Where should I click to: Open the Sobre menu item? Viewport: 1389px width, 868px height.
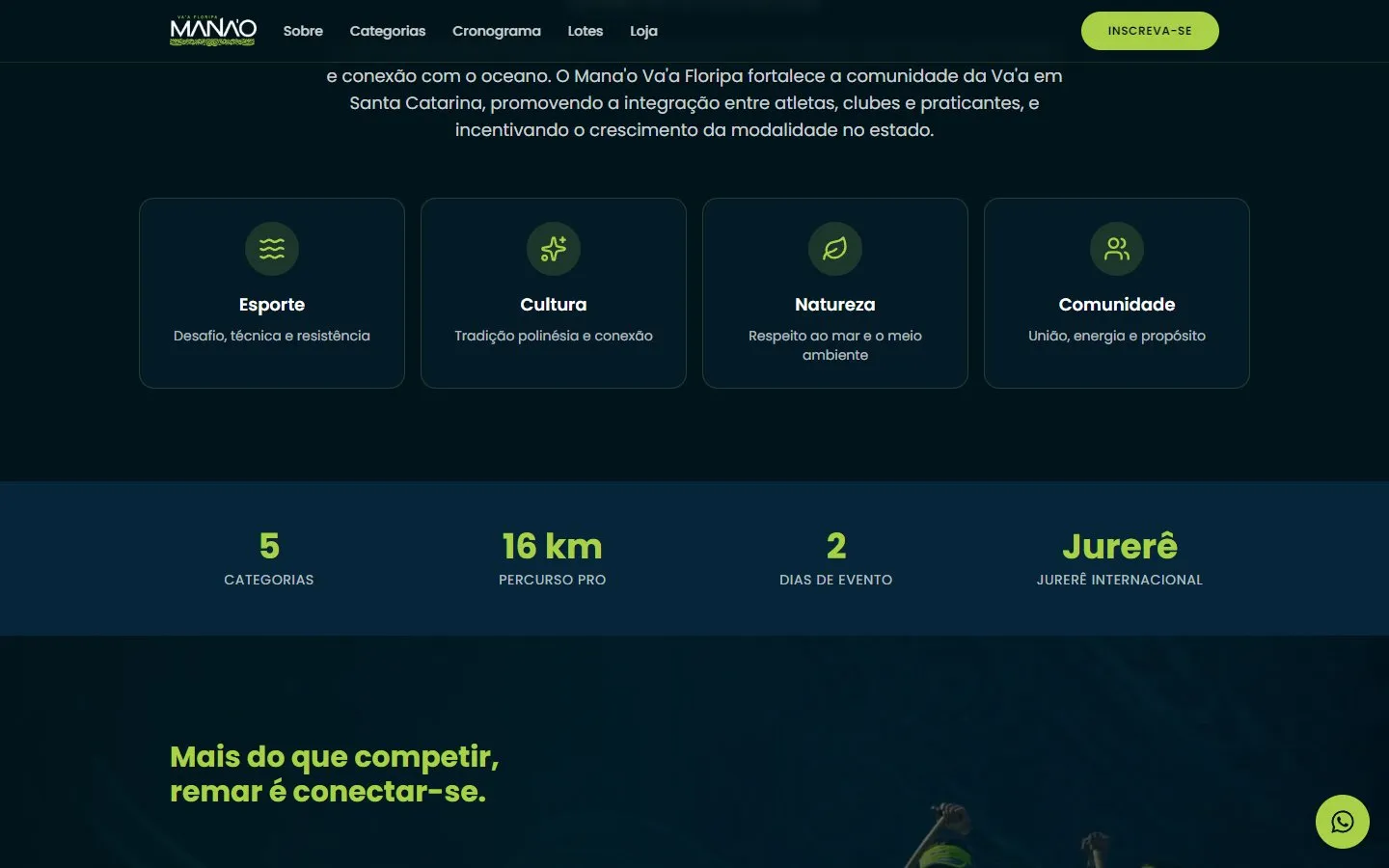click(x=303, y=31)
